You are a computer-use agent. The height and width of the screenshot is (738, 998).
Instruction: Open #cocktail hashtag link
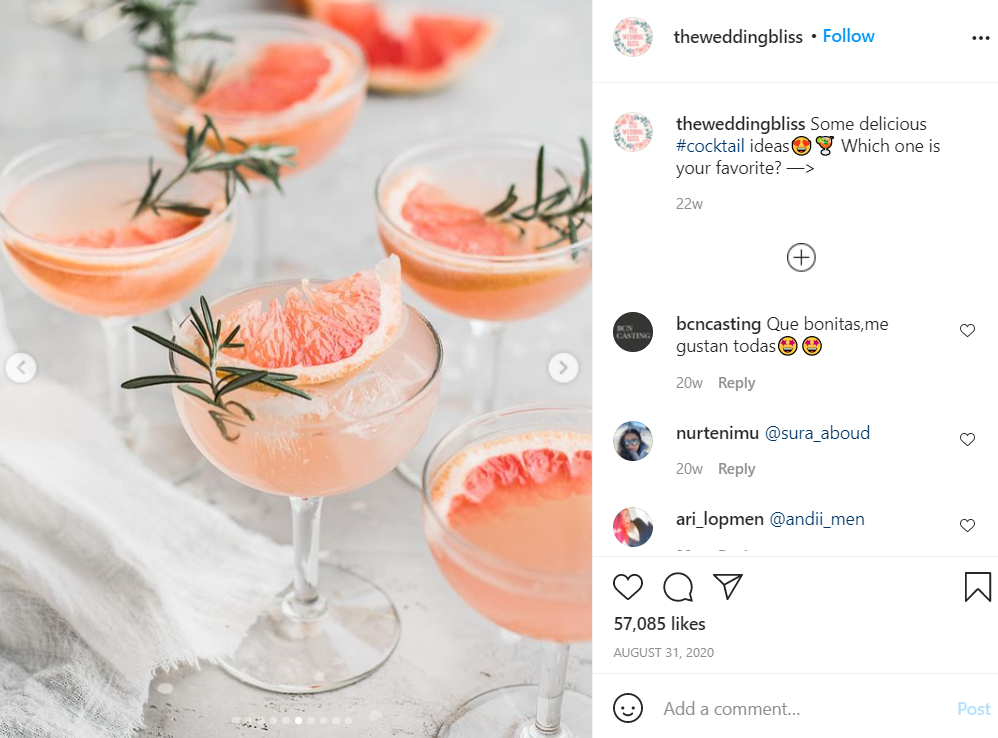pos(710,146)
